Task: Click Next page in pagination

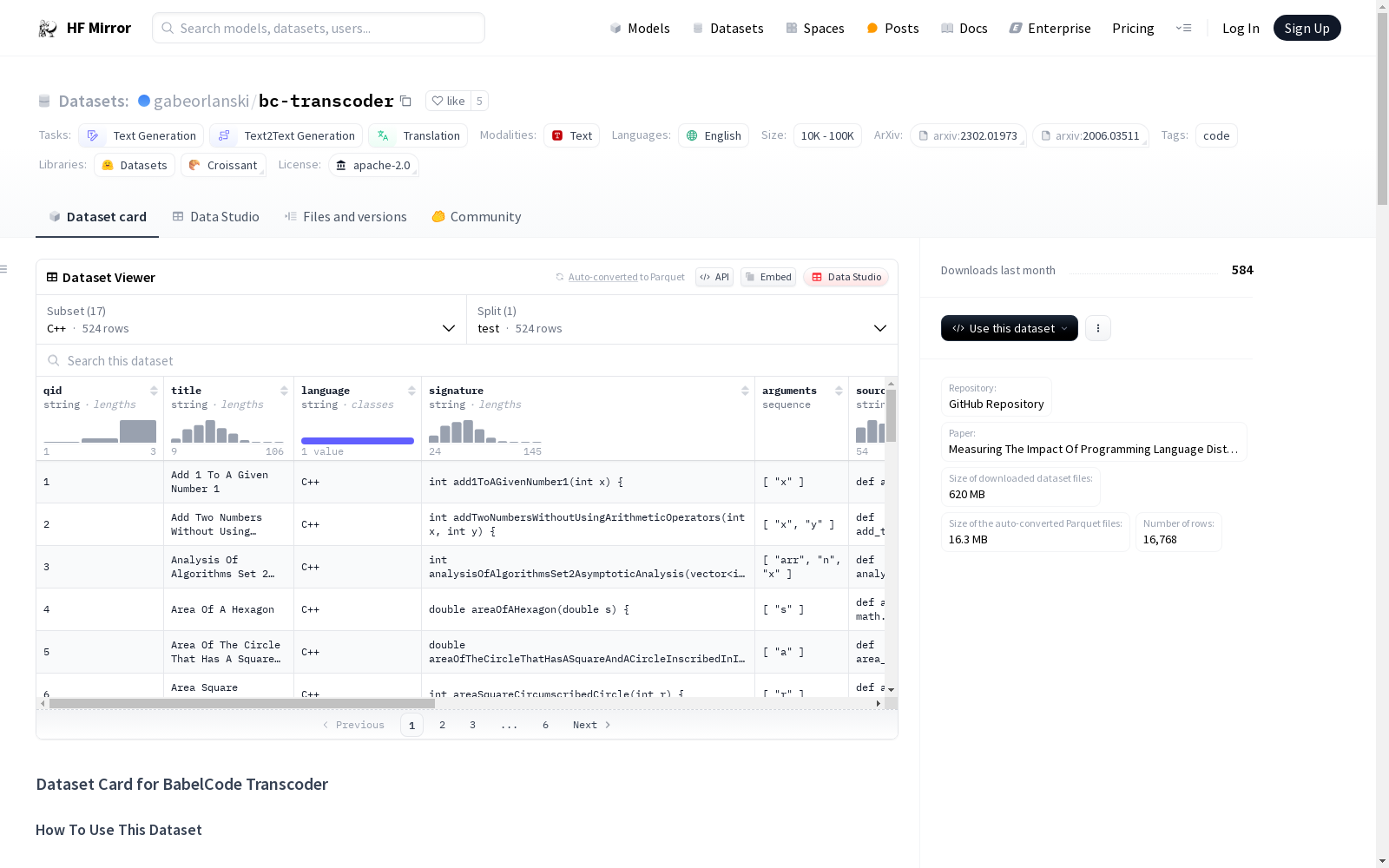Action: pyautogui.click(x=591, y=725)
